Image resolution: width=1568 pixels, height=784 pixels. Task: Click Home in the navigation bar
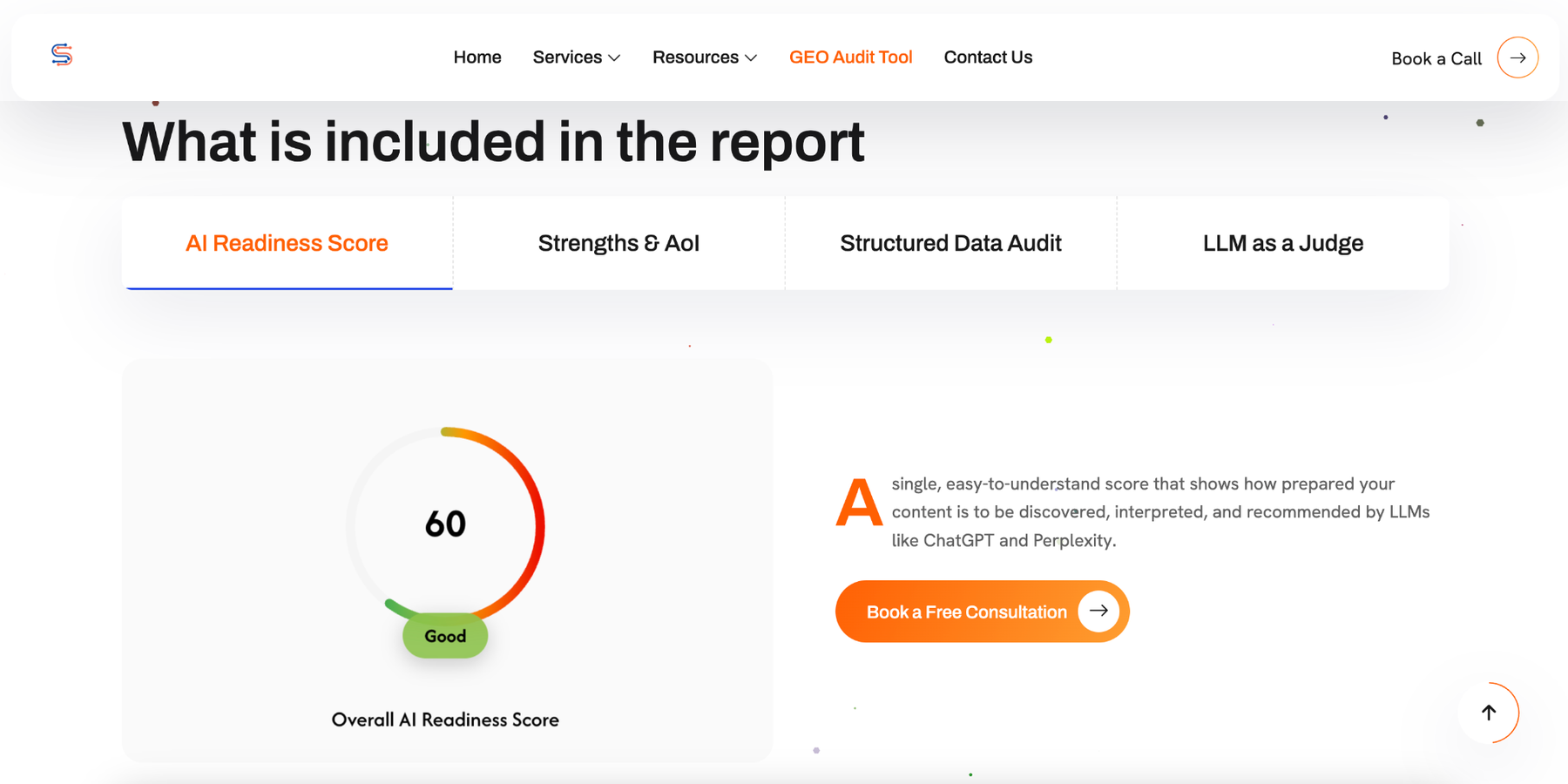click(477, 57)
